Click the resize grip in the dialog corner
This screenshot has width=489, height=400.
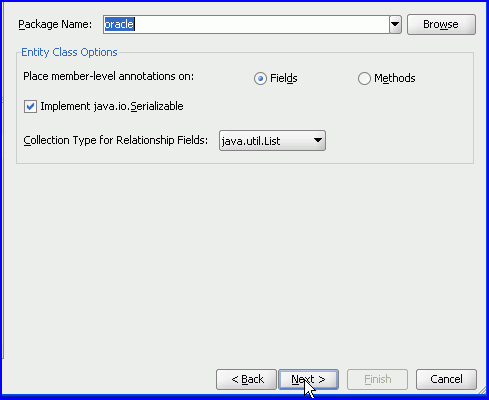(482, 390)
